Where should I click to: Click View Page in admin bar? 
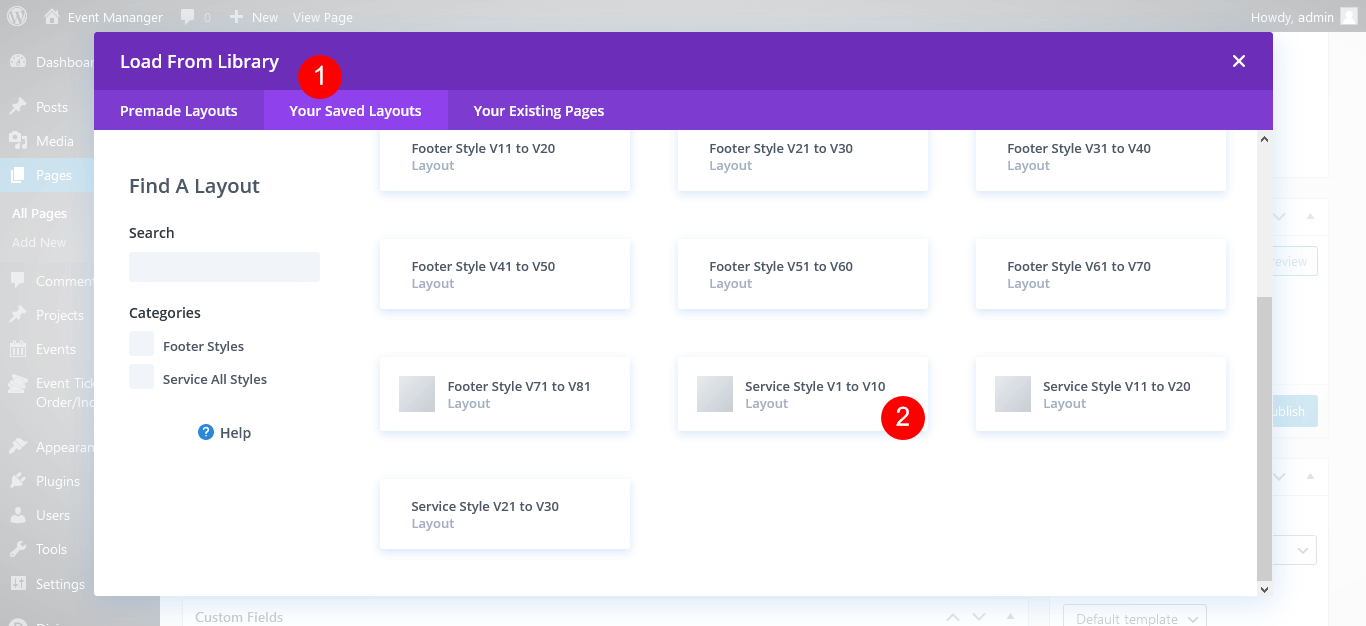(x=323, y=17)
